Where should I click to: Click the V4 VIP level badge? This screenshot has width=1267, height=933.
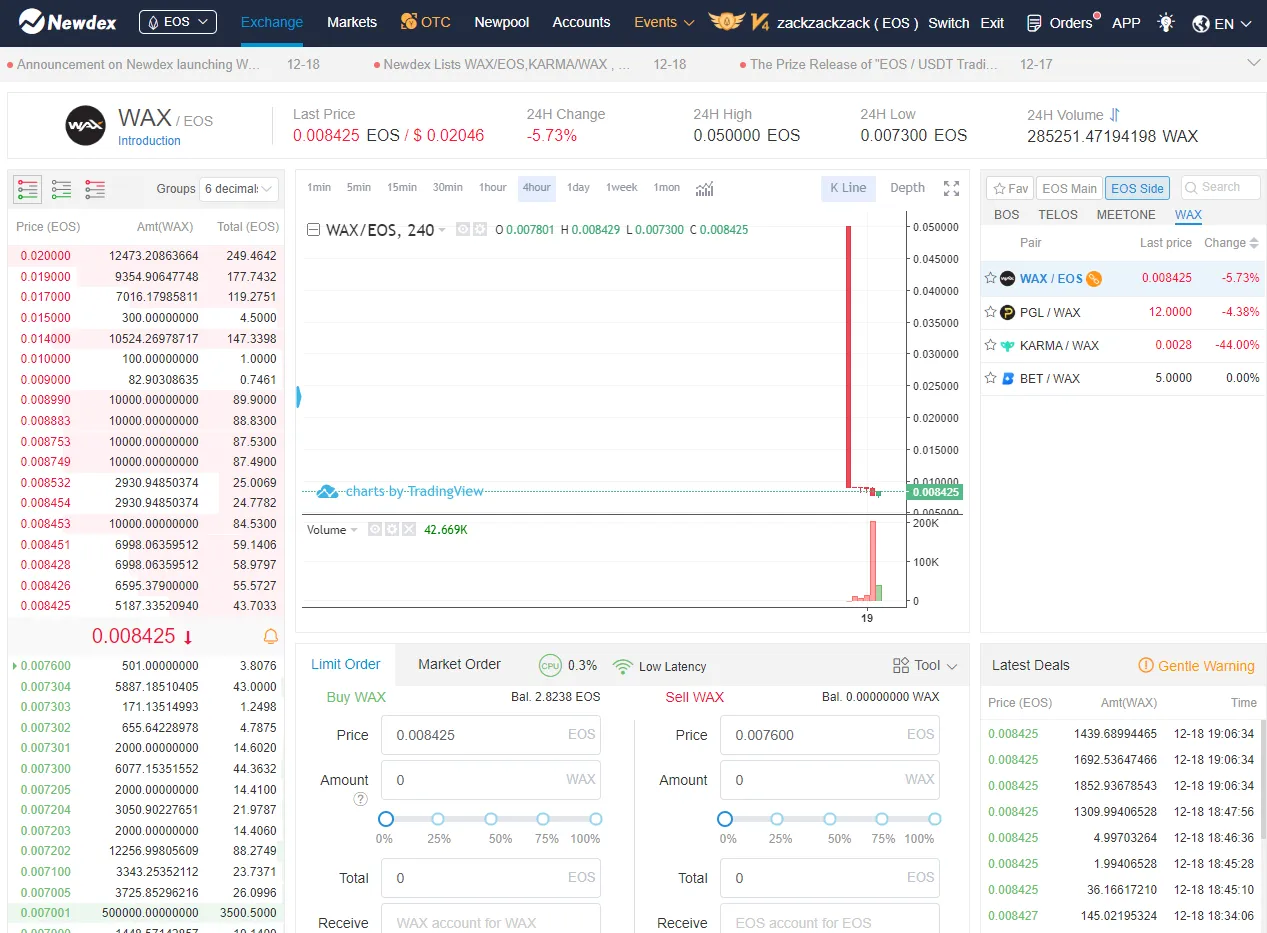[760, 22]
